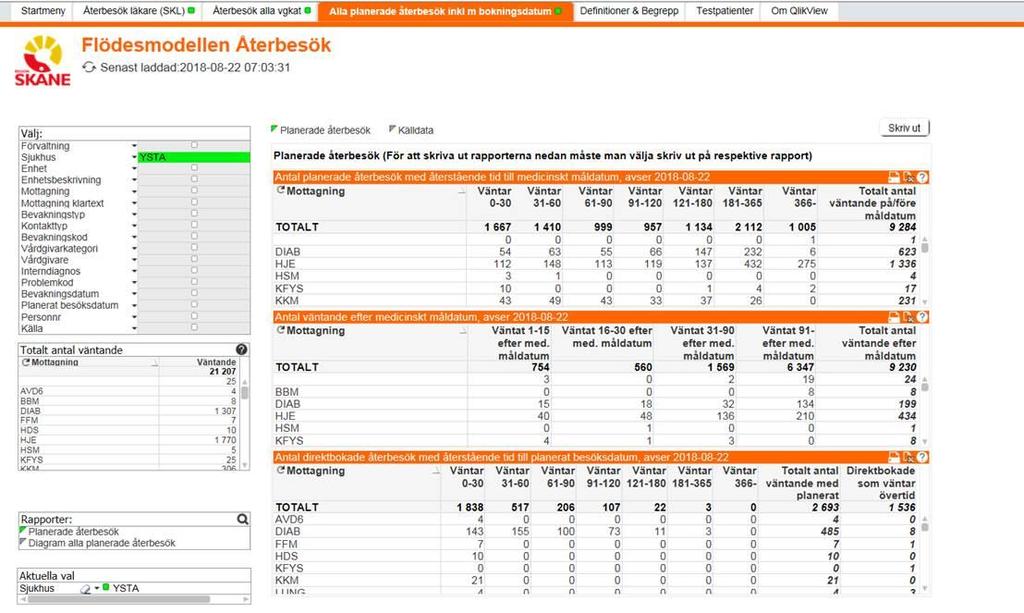This screenshot has width=1024, height=613.
Task: Click the grey flag icon beside Källdata
Action: (392, 129)
